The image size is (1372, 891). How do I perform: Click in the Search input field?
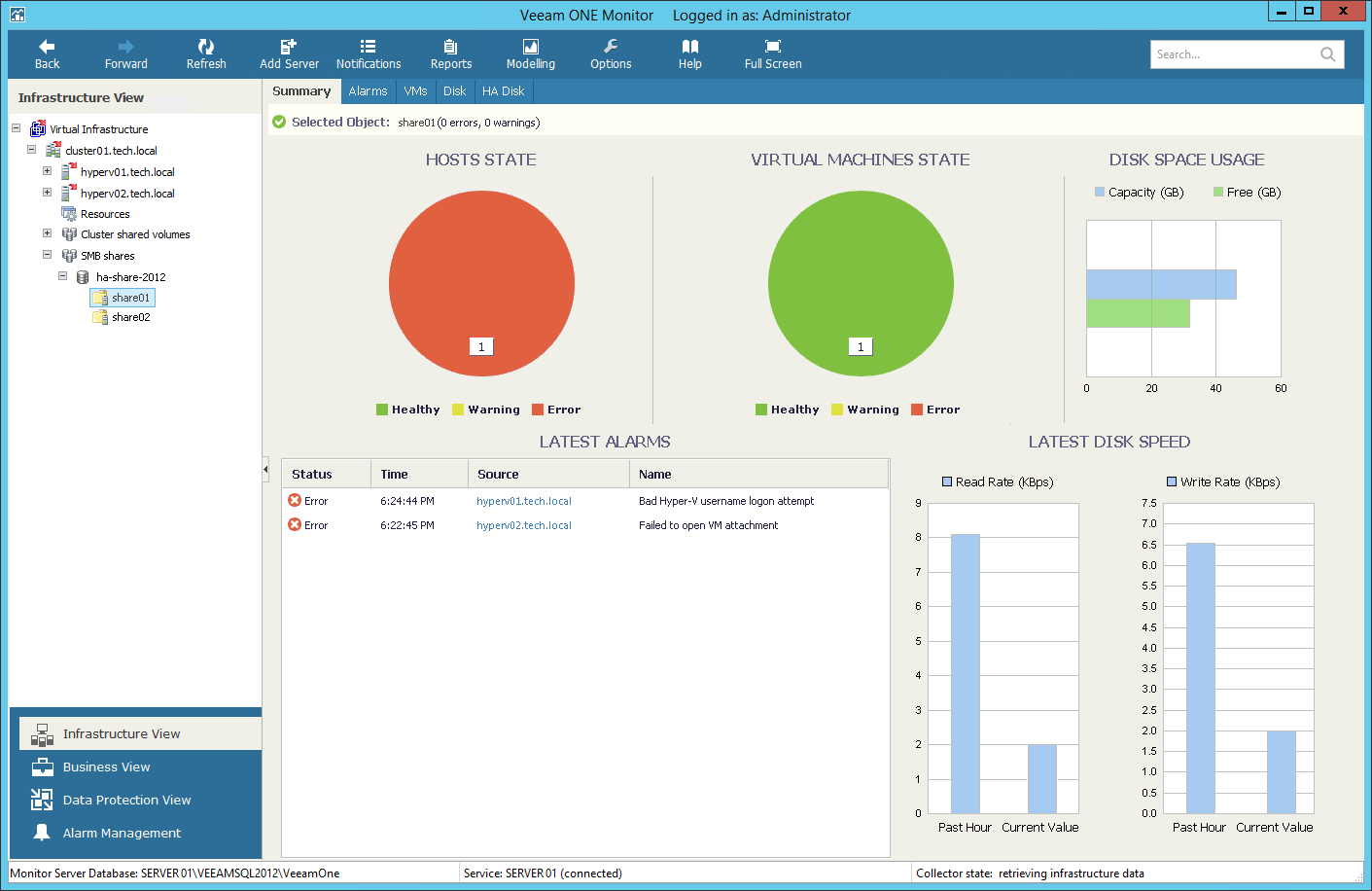pos(1233,54)
